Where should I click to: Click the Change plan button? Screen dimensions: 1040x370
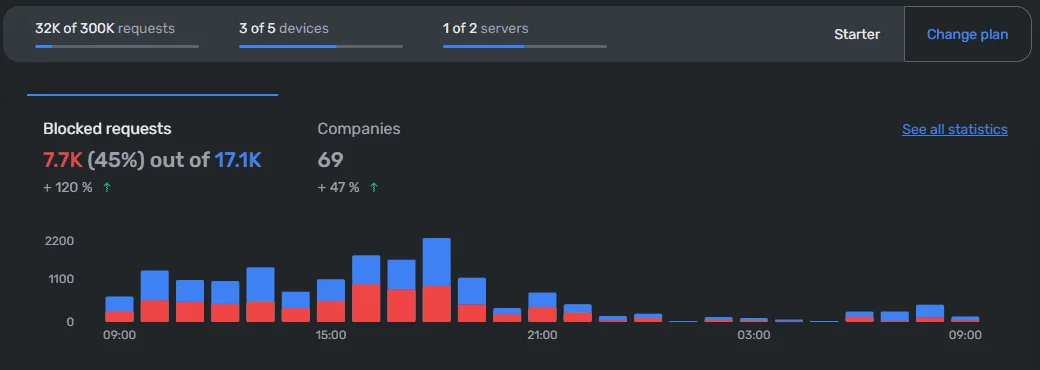point(967,34)
